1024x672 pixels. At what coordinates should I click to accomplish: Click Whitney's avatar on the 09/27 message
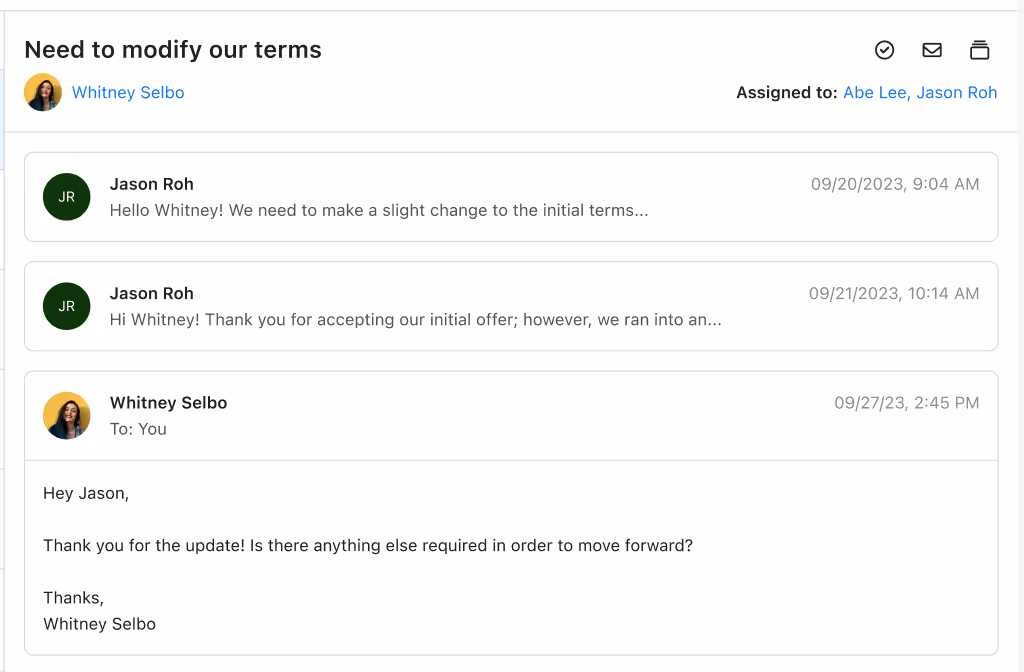pyautogui.click(x=67, y=416)
